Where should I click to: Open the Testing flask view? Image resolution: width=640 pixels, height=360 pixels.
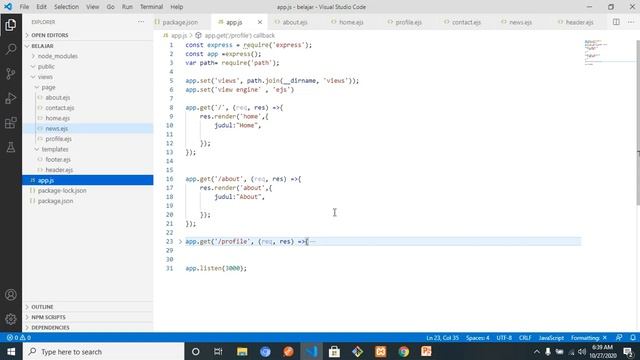[11, 147]
